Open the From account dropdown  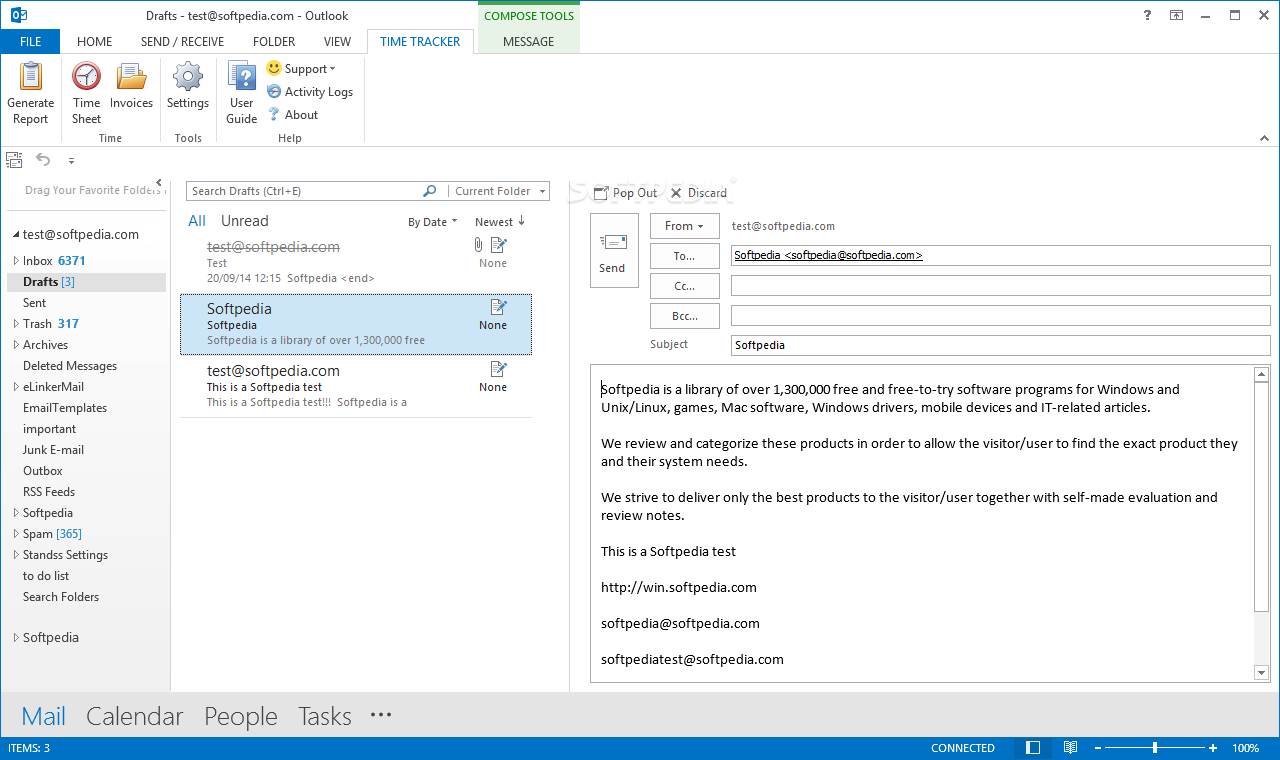[x=684, y=226]
